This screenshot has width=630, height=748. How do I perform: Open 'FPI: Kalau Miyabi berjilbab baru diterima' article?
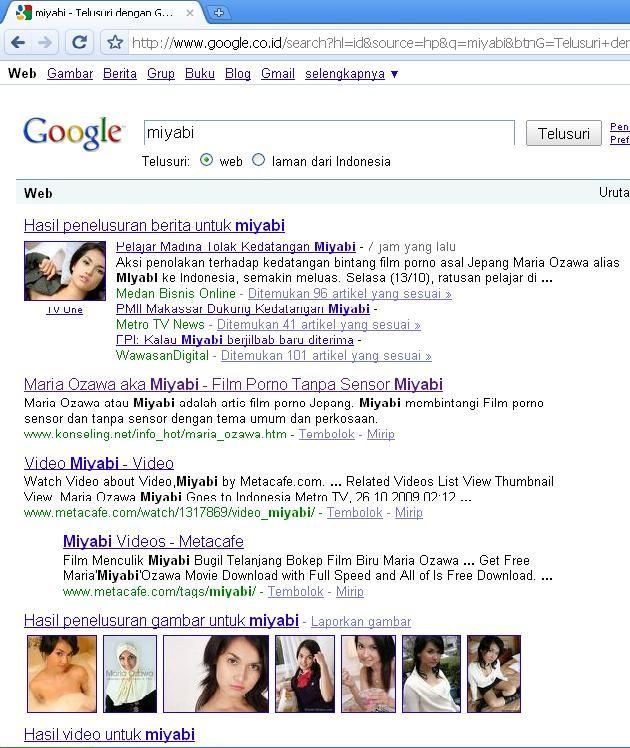tap(235, 340)
